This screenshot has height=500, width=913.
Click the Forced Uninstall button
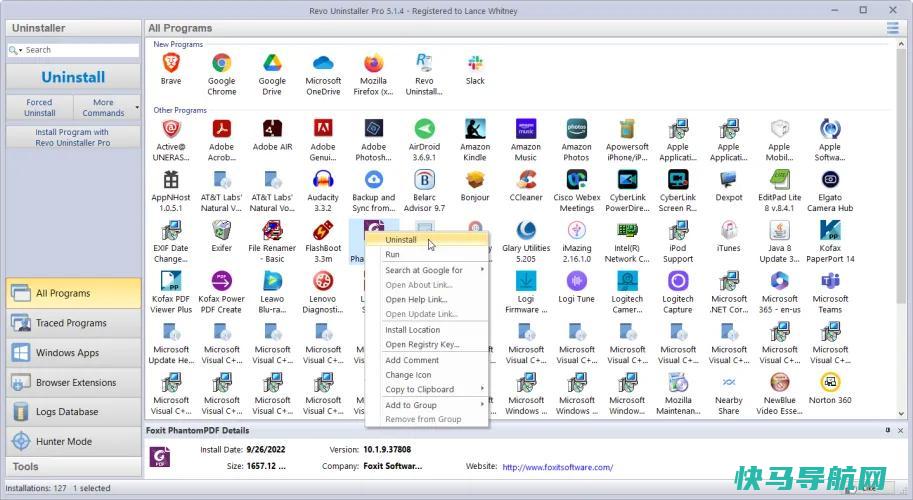click(40, 107)
